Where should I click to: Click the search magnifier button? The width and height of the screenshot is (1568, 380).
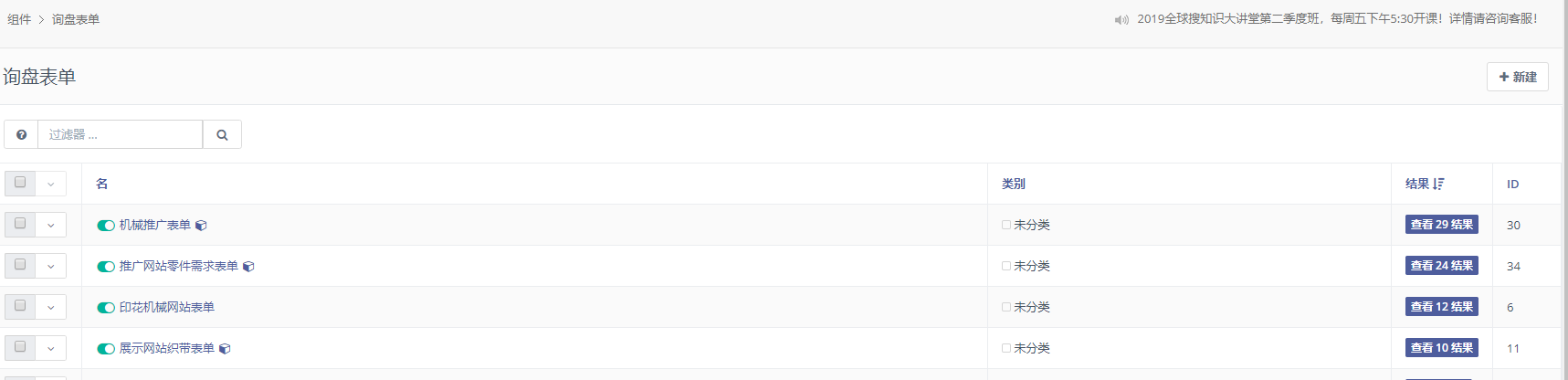pyautogui.click(x=222, y=134)
